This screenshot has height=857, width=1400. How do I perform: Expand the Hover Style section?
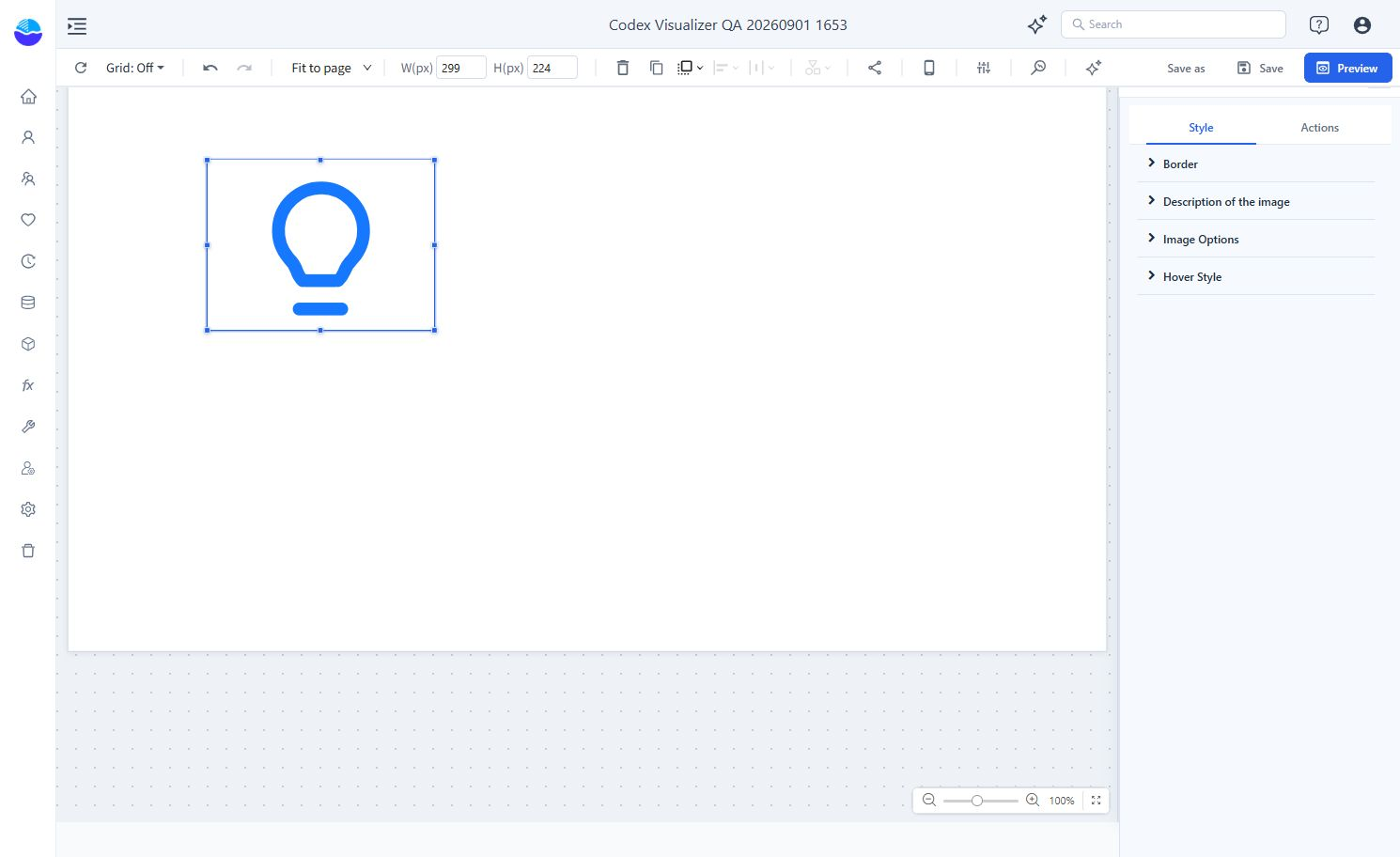coord(1255,276)
